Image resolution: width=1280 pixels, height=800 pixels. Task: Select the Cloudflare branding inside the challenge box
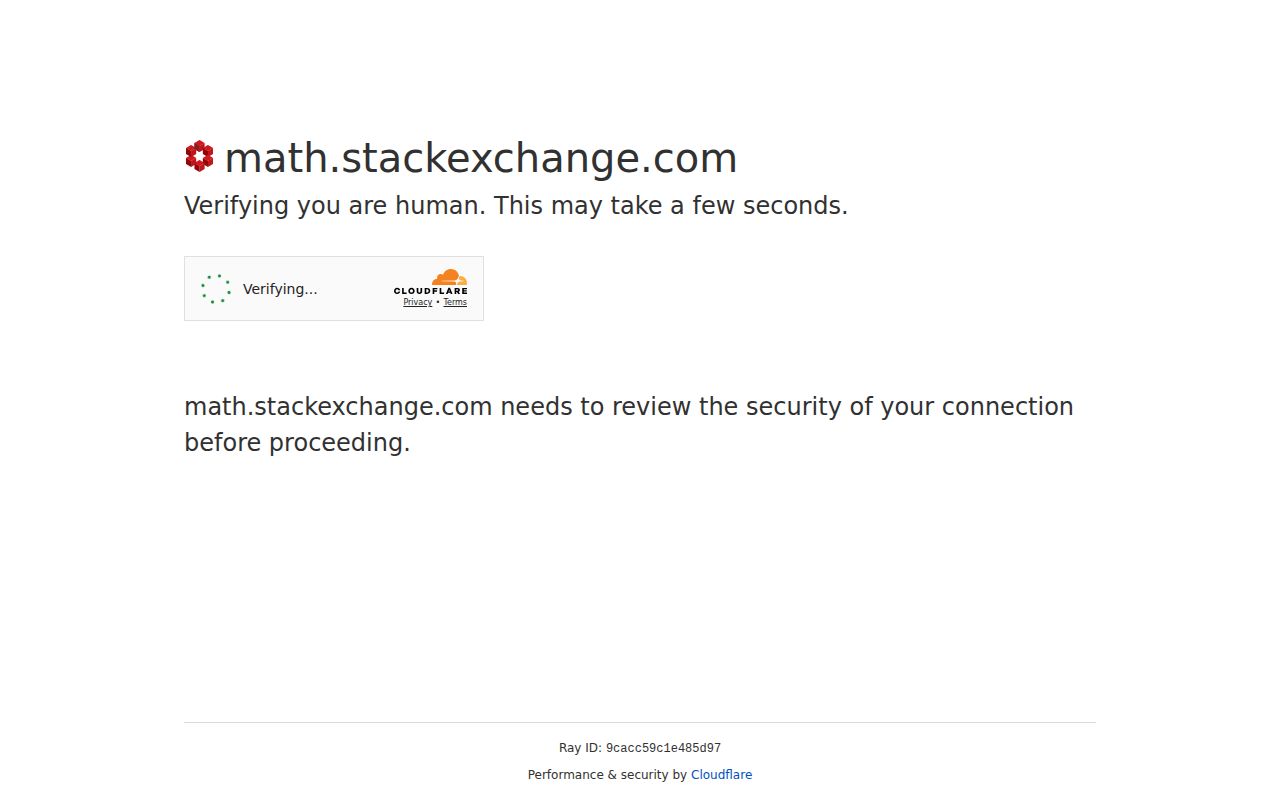click(432, 288)
